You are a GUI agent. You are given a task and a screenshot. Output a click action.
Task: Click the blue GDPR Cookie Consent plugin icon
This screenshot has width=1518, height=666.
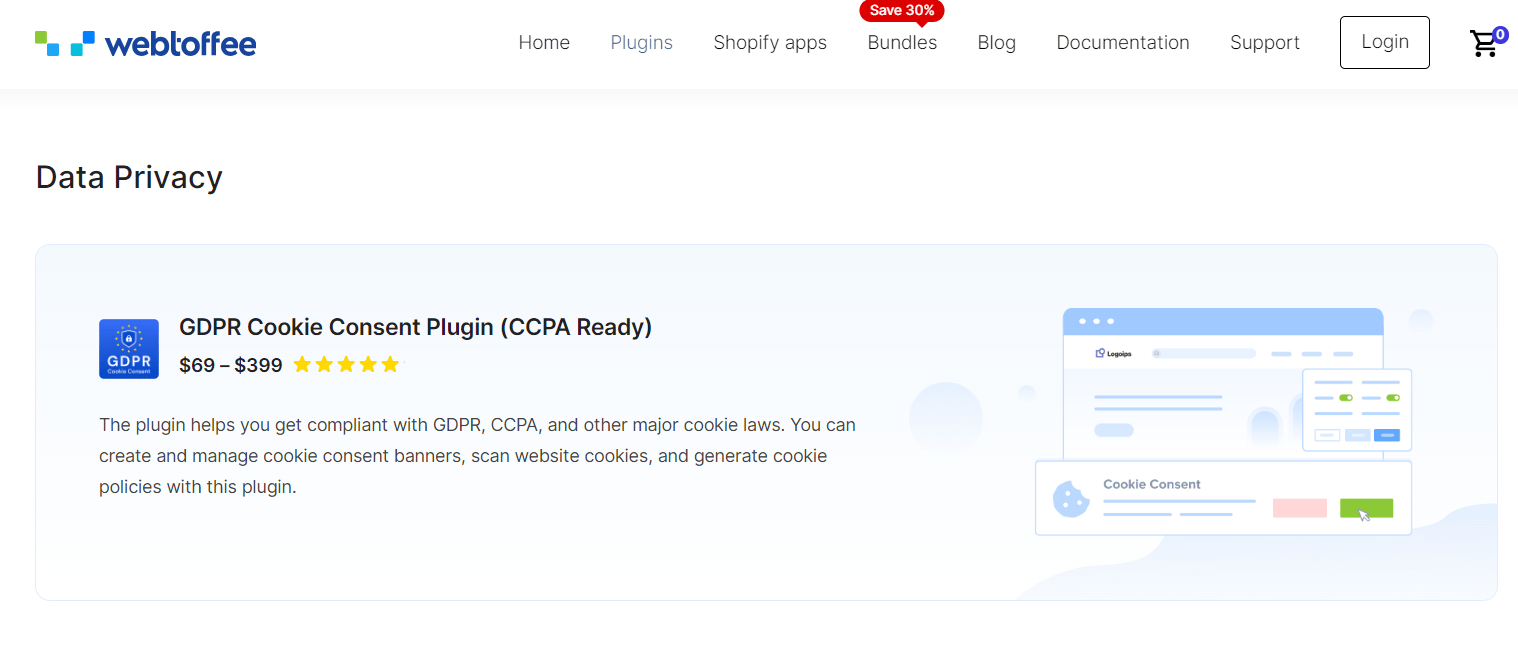pos(129,349)
